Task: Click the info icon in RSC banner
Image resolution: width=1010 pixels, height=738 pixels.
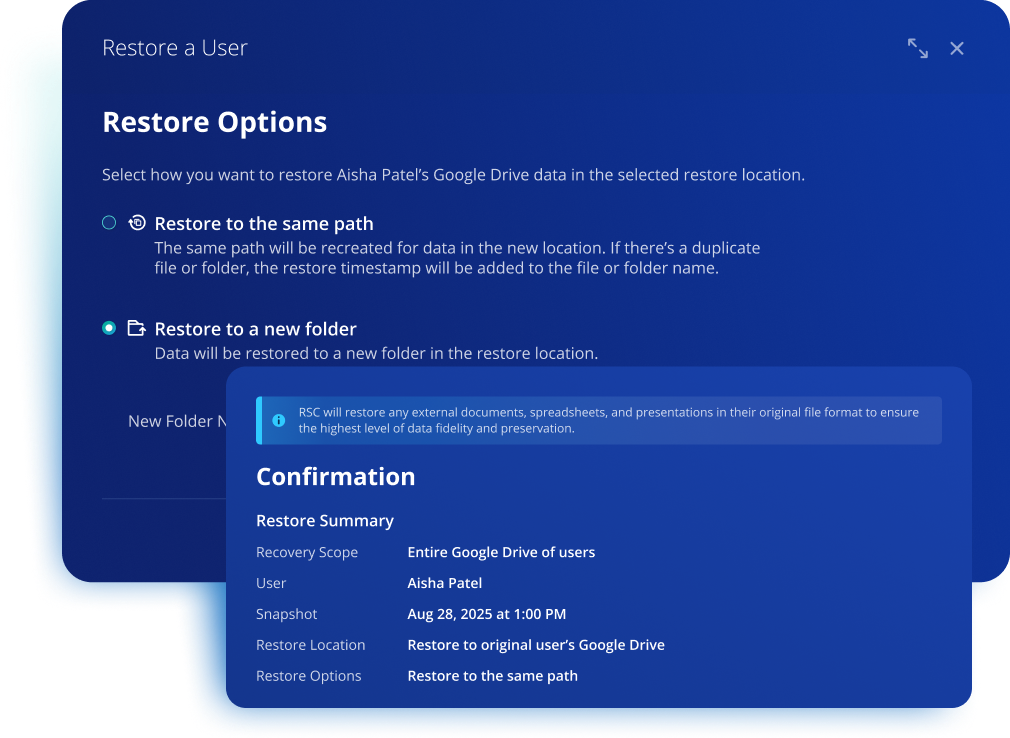Action: coord(279,420)
